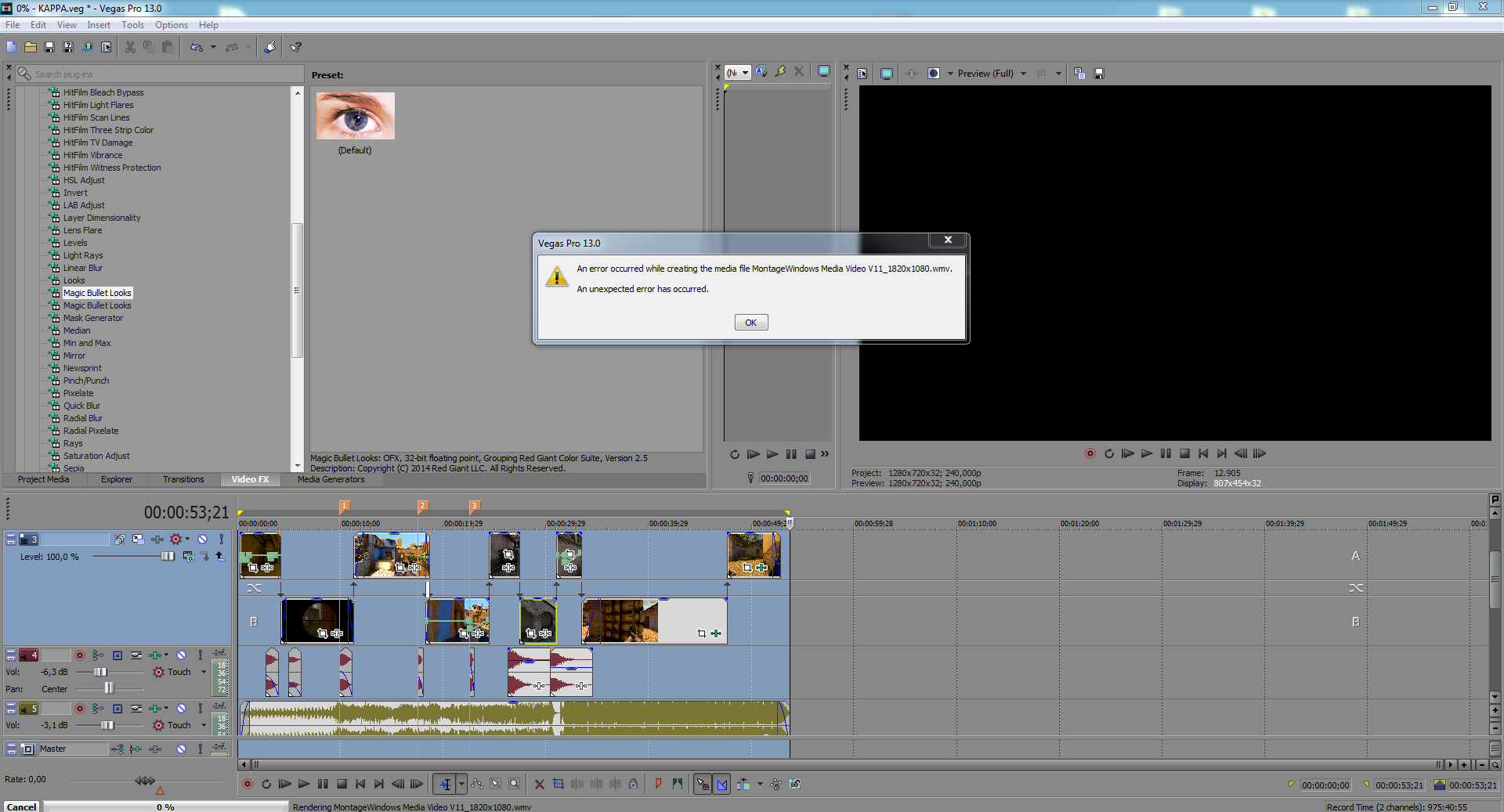Screen dimensions: 1504x812
Task: Mute audio track 4
Action: click(x=181, y=655)
